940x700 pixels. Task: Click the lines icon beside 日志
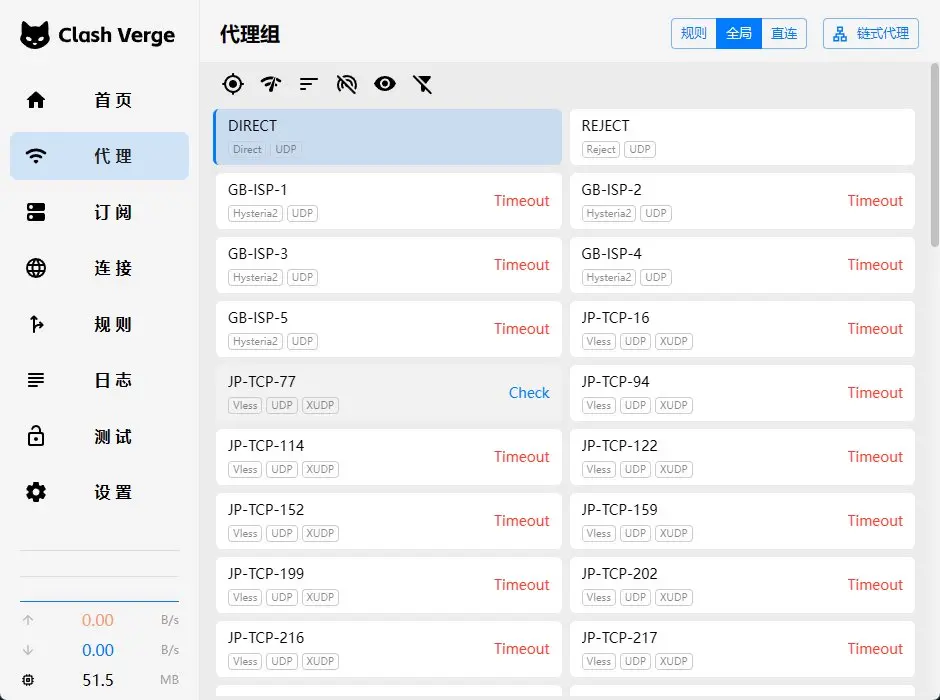[36, 380]
